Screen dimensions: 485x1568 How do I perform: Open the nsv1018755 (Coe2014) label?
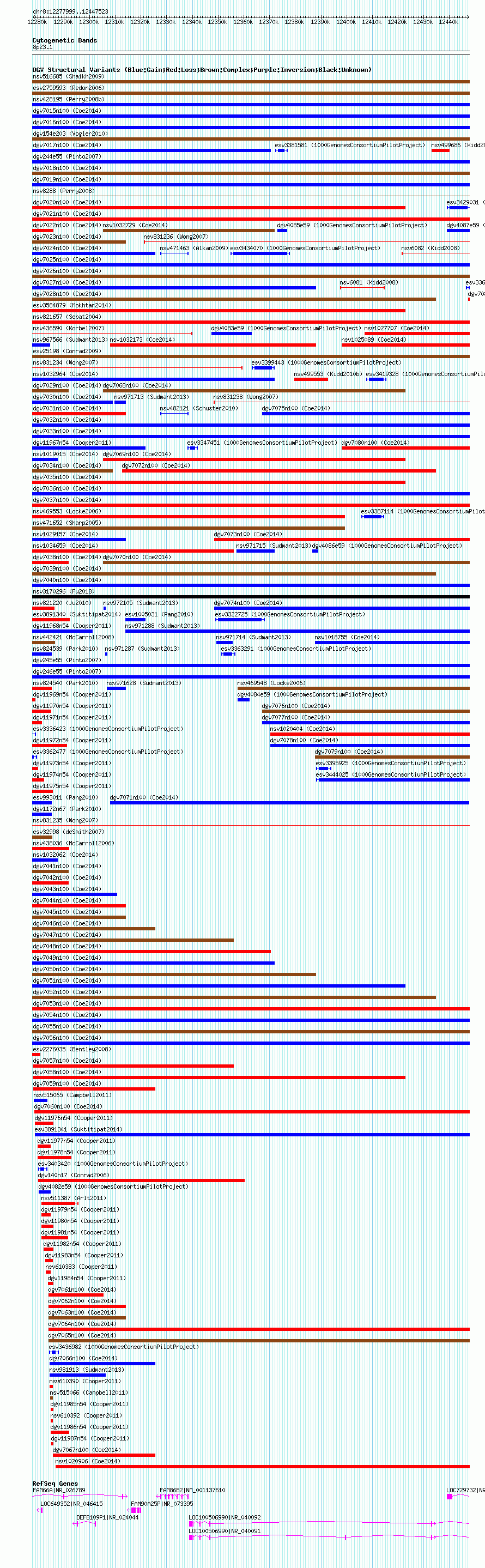(347, 637)
